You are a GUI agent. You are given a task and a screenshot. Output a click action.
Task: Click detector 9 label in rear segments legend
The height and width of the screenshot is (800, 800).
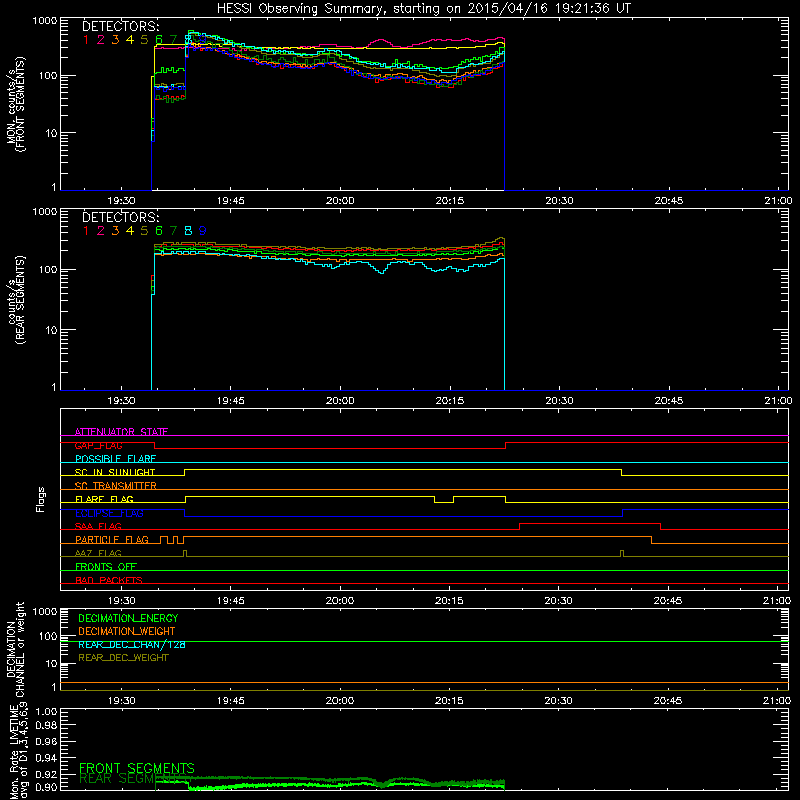(203, 231)
